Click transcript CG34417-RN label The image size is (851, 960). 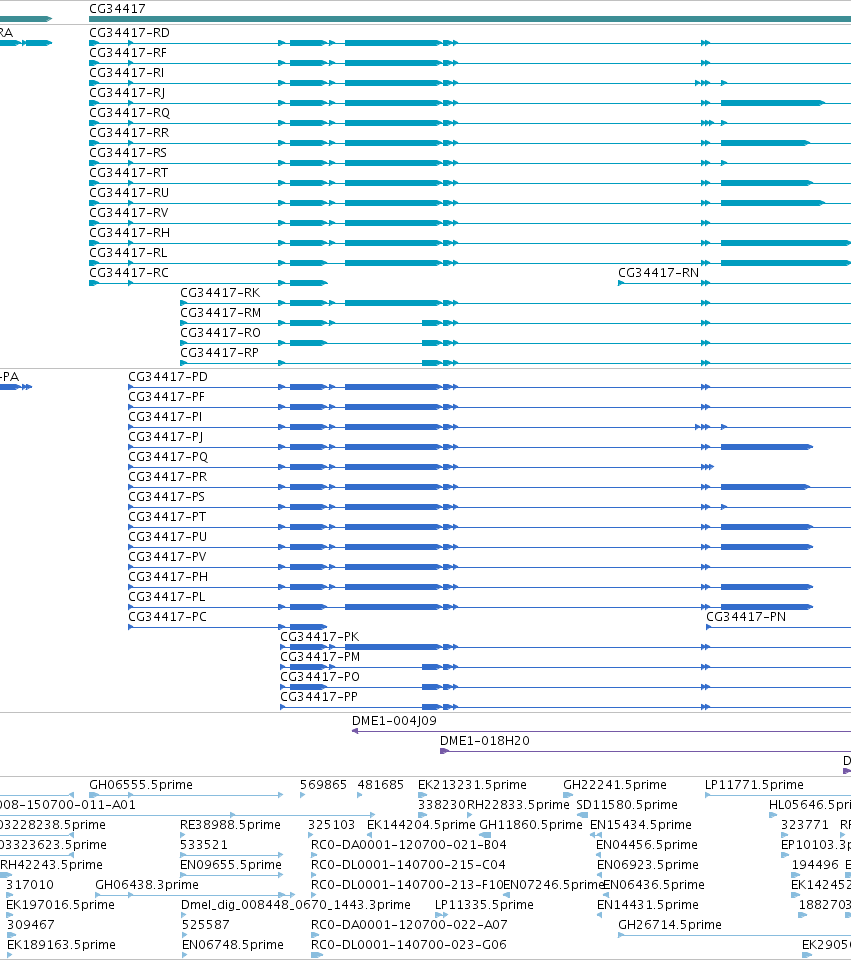pos(659,272)
